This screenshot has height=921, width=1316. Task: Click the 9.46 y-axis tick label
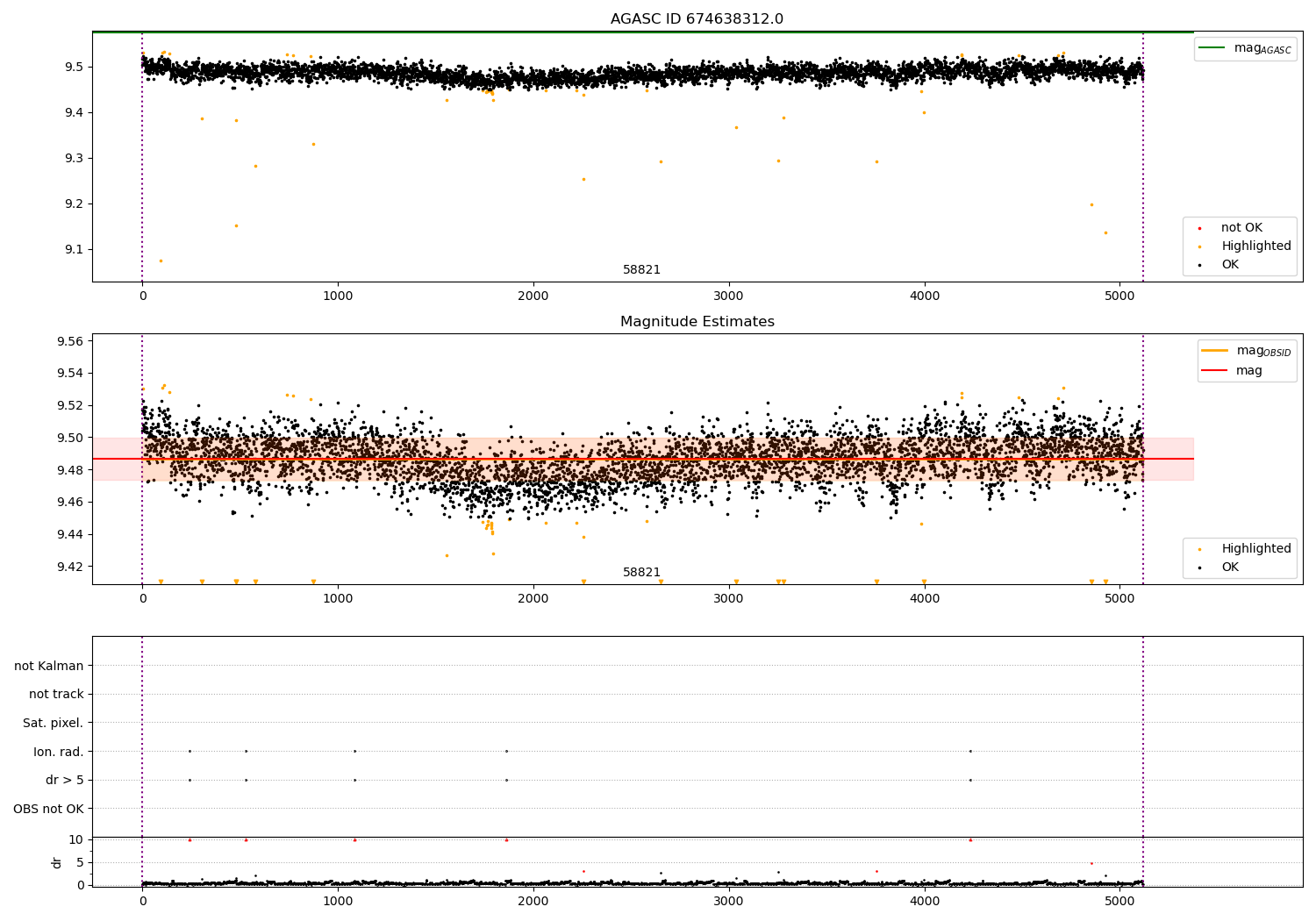pos(69,503)
